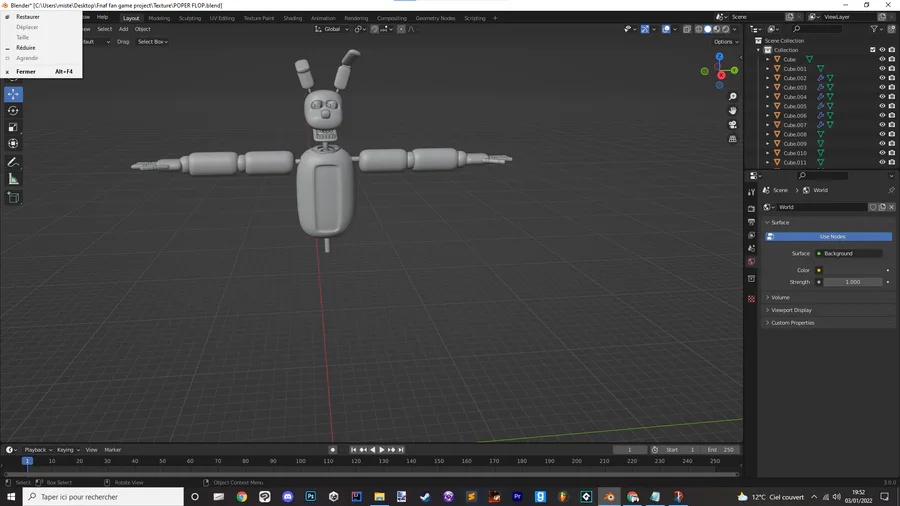Click the Use Nodes button
Screen dimensions: 900x506
(x=829, y=236)
